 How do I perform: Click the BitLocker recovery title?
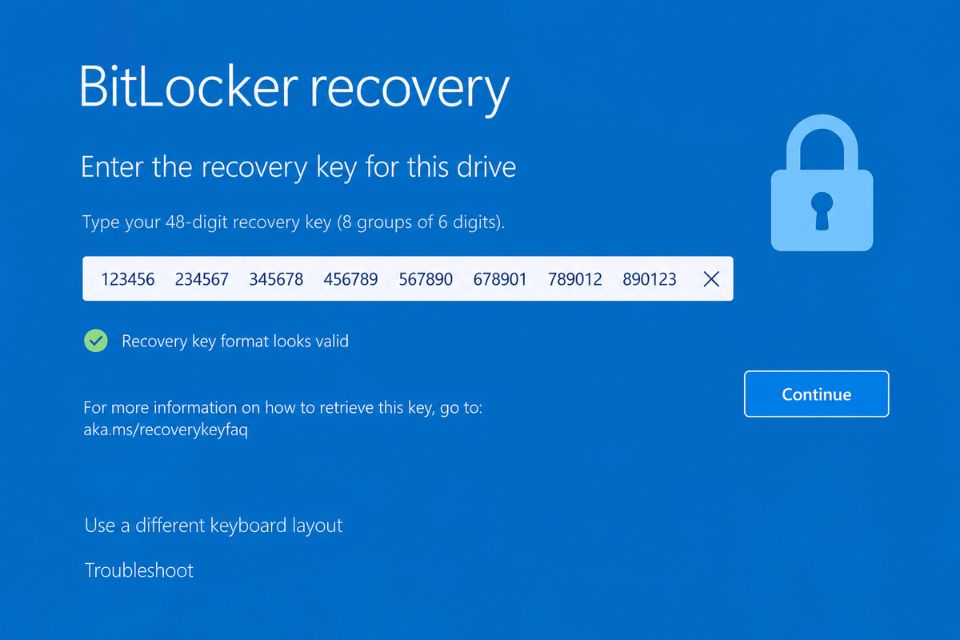294,89
